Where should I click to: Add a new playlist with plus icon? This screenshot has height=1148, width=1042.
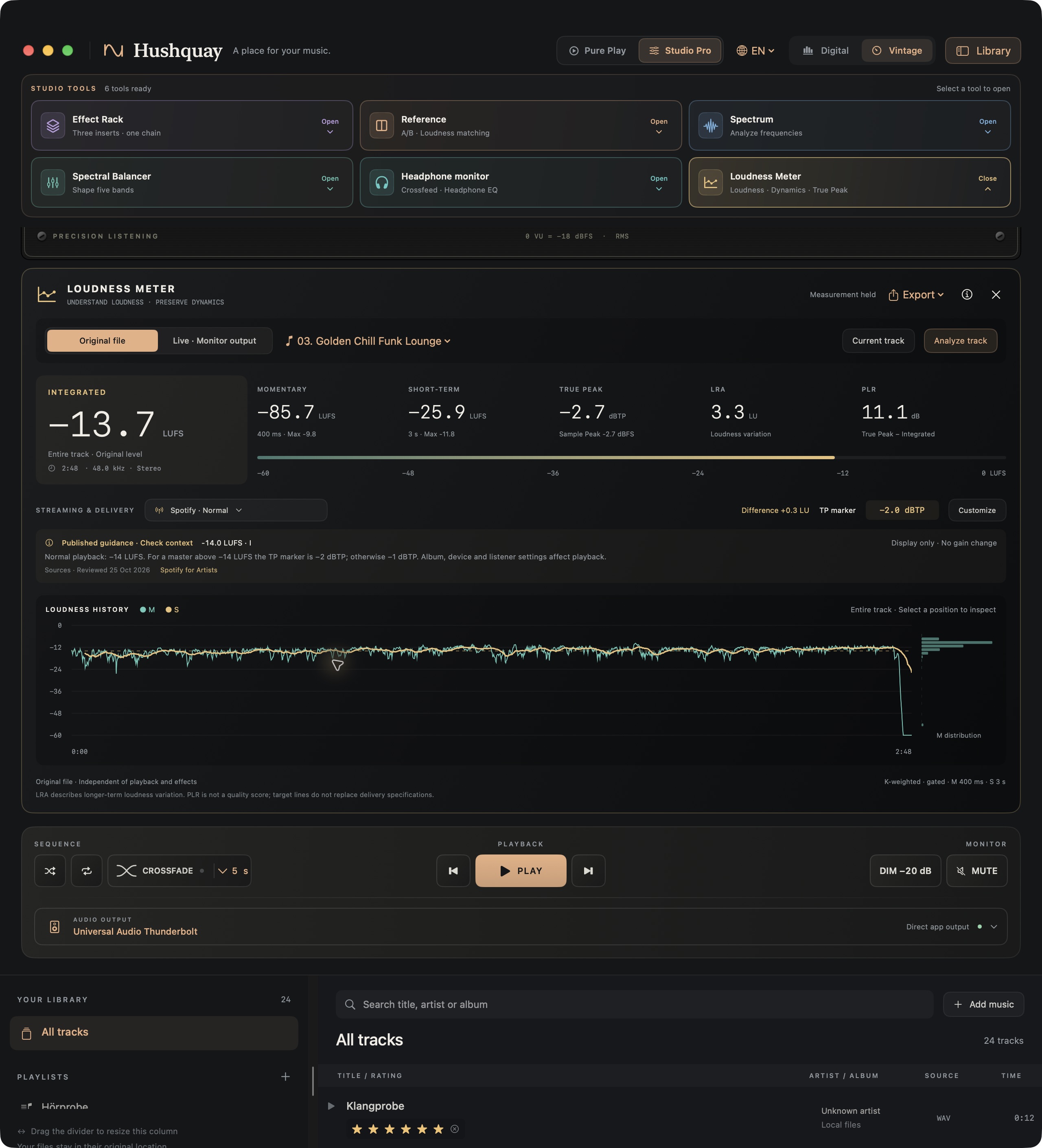coord(285,1076)
